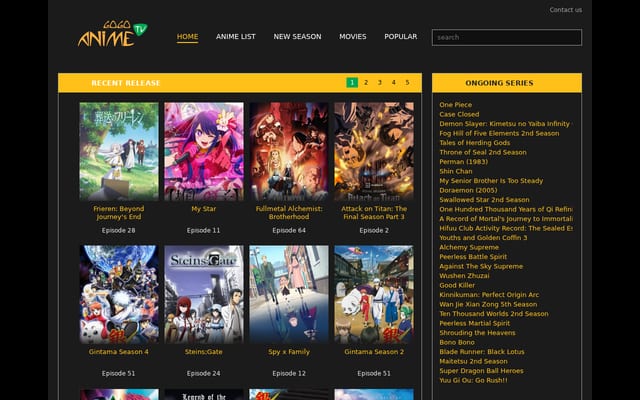The image size is (640, 400).
Task: Go to NEW SEASON page
Action: tap(297, 37)
